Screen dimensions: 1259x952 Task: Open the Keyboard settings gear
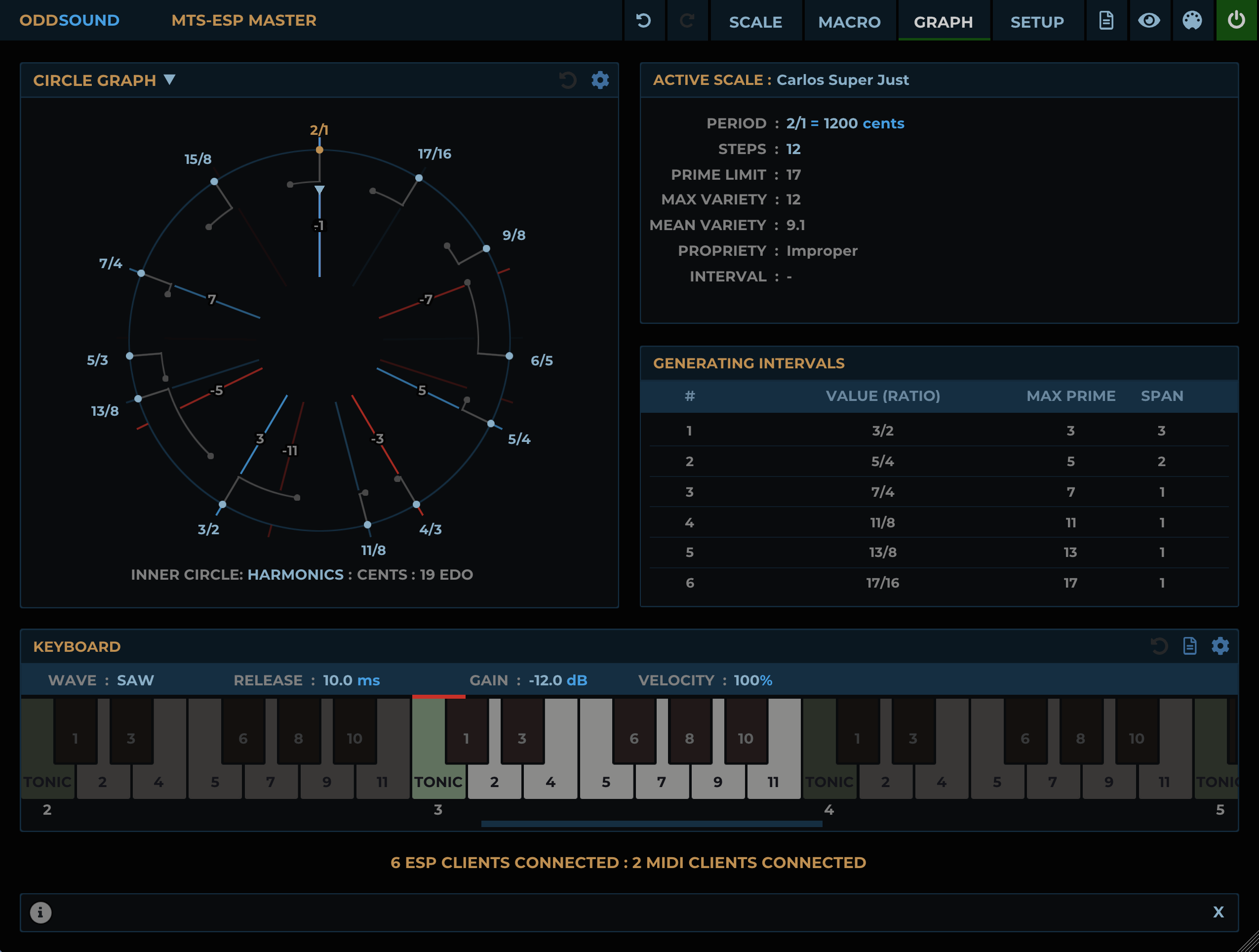(x=1220, y=646)
